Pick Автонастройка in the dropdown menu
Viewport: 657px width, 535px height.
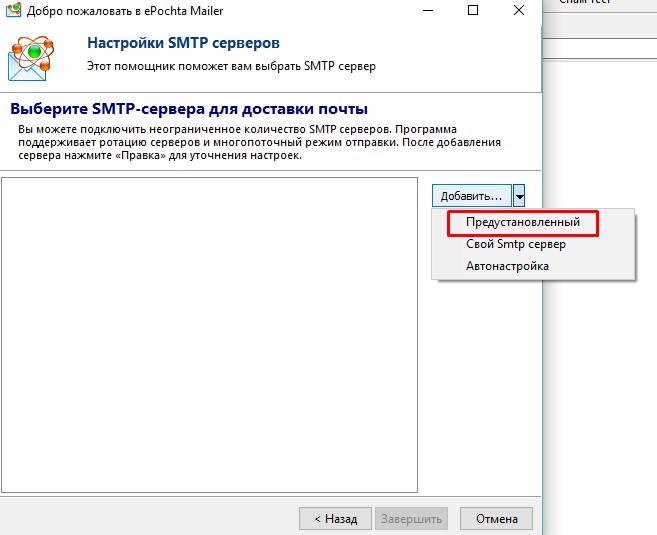507,266
